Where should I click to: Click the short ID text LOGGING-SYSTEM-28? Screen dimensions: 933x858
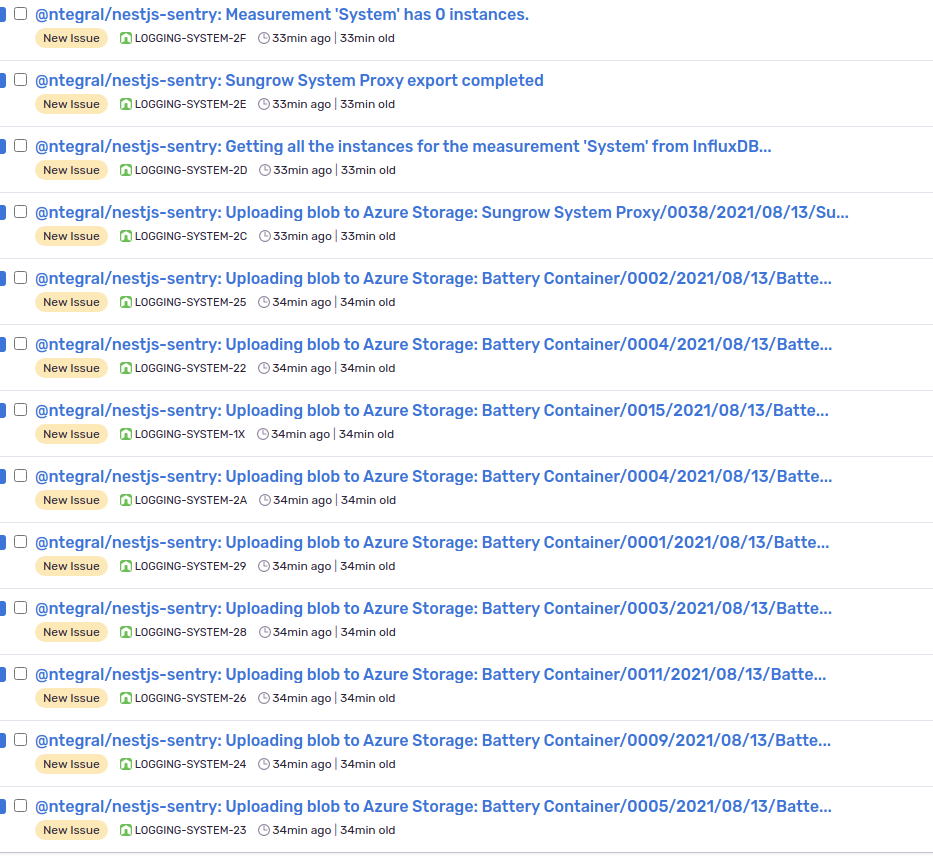click(191, 632)
